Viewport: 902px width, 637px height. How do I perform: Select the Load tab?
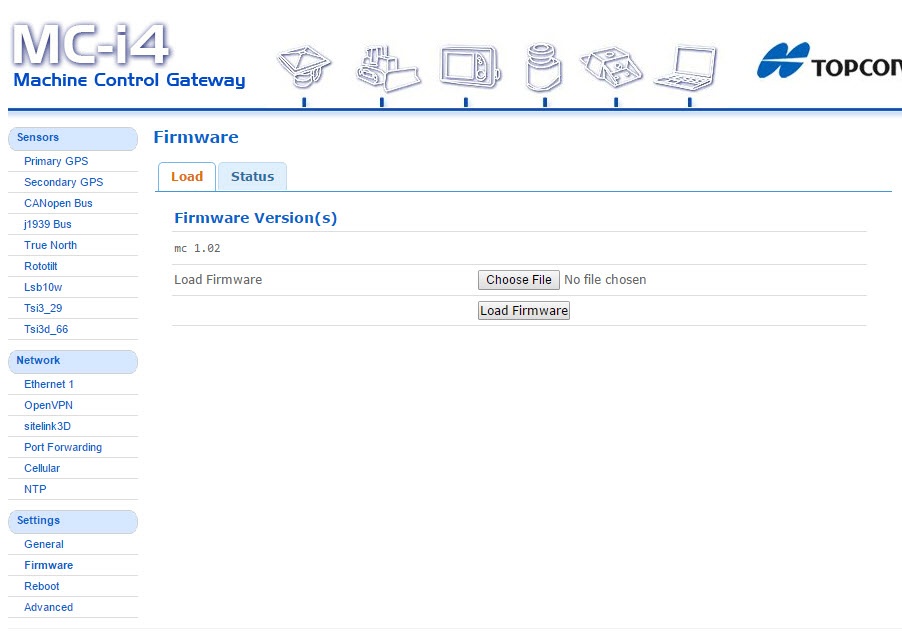point(187,177)
